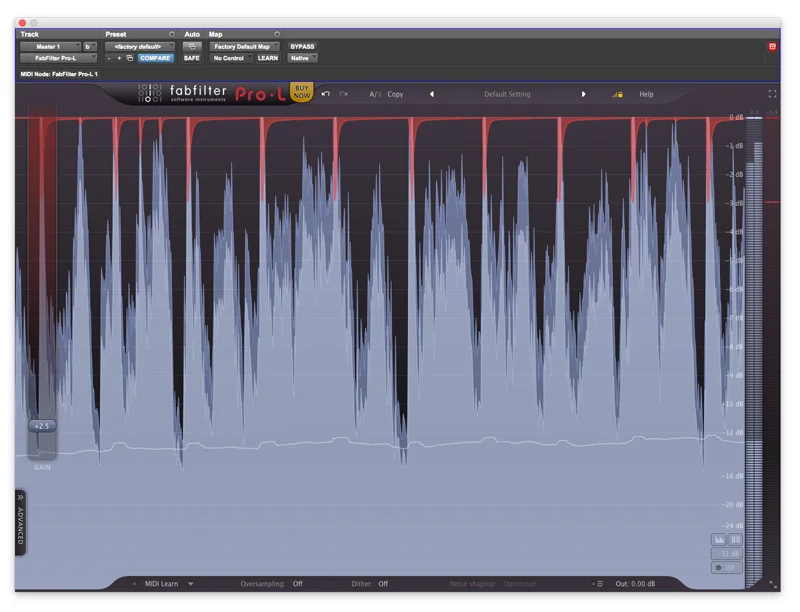Click the output level meter bar
Screen dimensions: 800x612
754,353
